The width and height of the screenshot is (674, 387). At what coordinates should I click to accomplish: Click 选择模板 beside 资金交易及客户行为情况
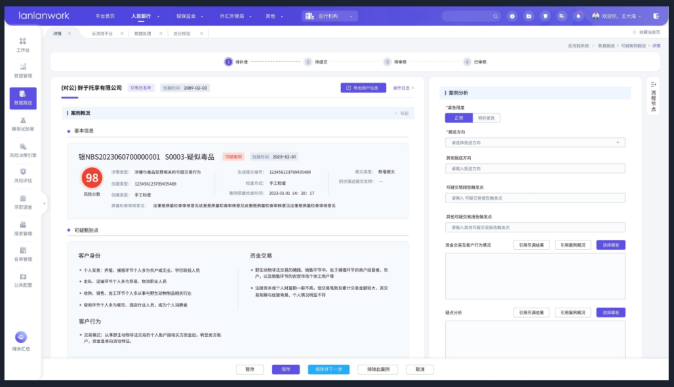point(611,245)
